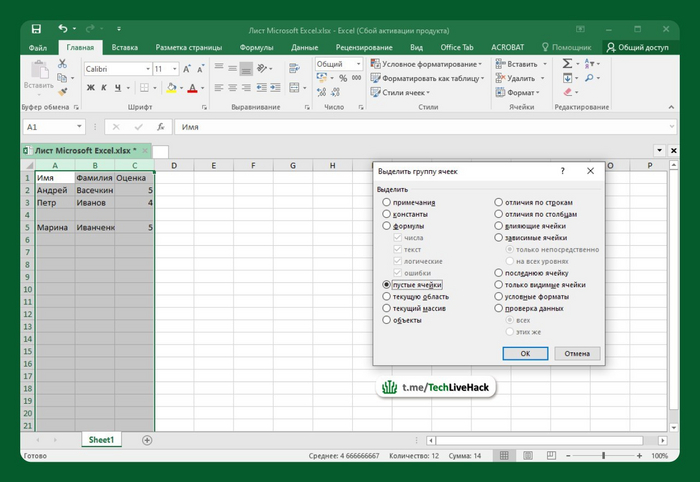Screen dimensions: 700x482
Task: Click the Clear eraser icon
Action: [x=567, y=92]
